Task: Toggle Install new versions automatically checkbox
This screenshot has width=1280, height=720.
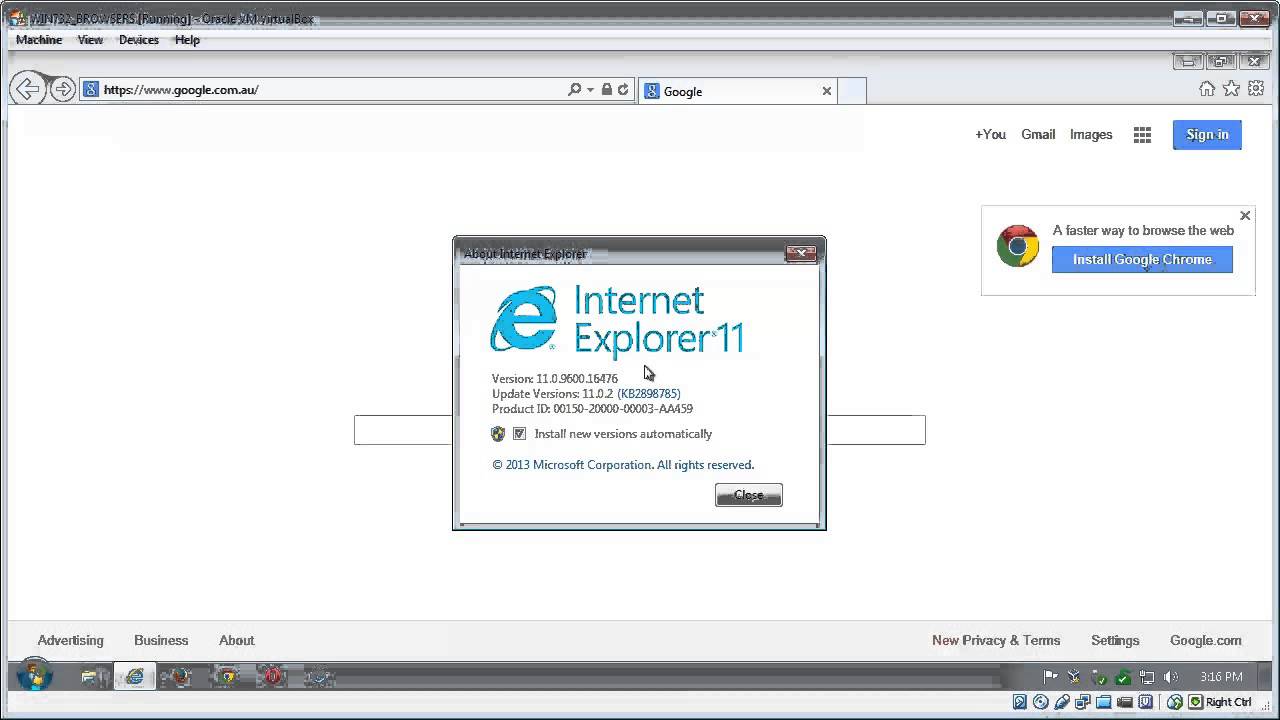Action: coord(519,434)
